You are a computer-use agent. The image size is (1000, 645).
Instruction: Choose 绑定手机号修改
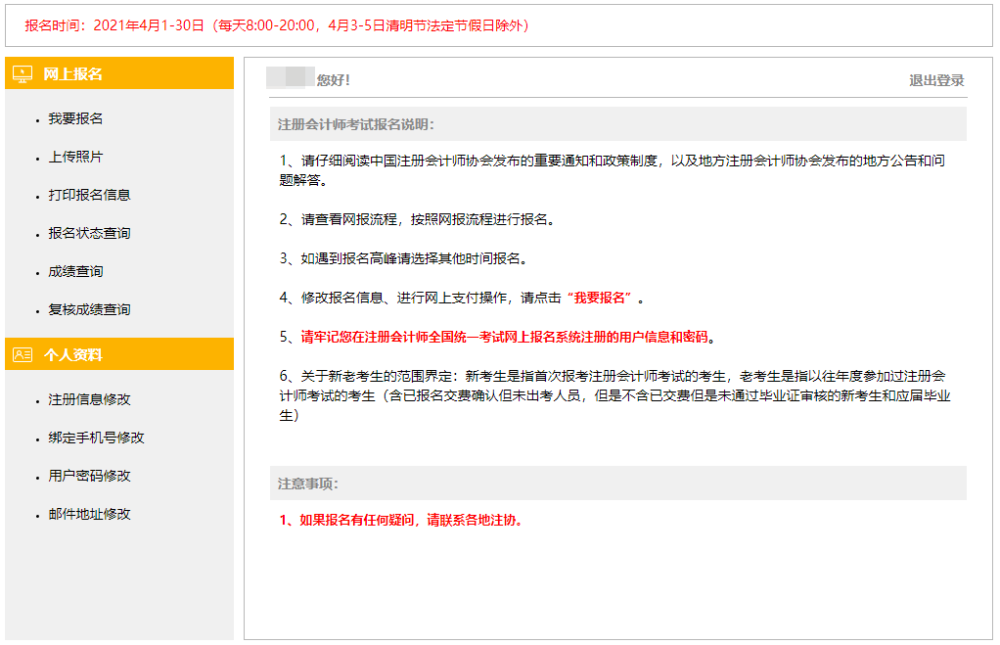tap(96, 438)
